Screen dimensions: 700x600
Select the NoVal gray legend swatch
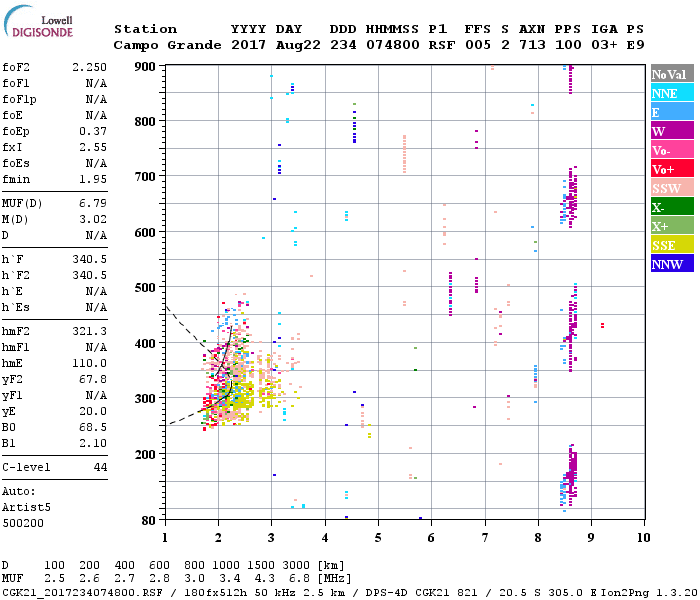[672, 74]
